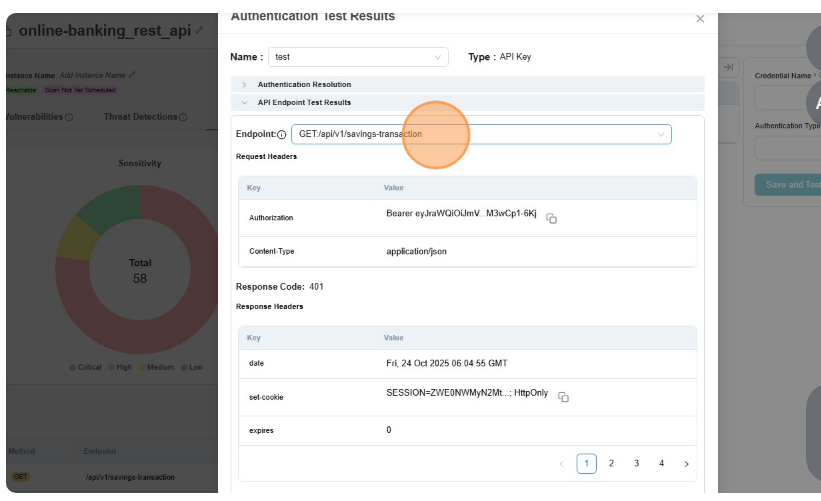
Task: Close the Authentication Test Results dialog
Action: pyautogui.click(x=700, y=19)
